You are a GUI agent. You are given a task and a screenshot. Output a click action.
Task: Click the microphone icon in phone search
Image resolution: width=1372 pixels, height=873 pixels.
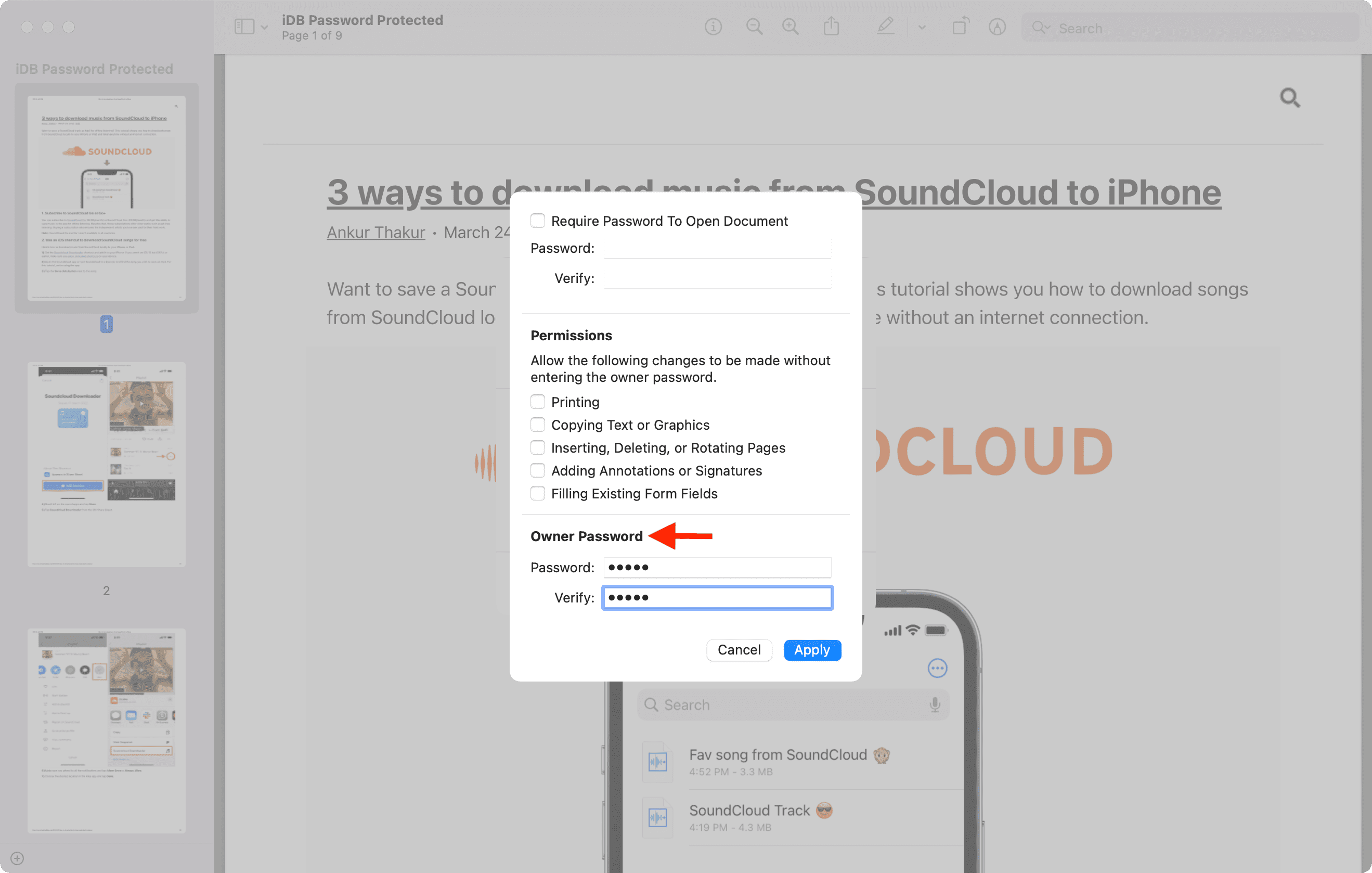pos(935,705)
